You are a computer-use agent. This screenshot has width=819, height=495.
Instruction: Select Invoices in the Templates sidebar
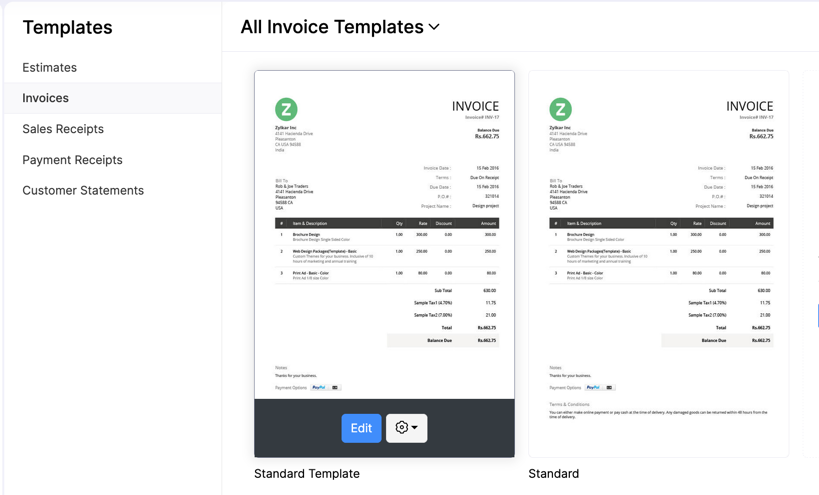point(46,98)
